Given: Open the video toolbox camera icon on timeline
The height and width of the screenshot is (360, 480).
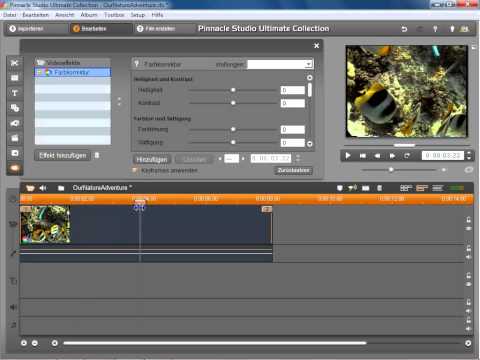Looking at the screenshot, I should click(x=30, y=188).
